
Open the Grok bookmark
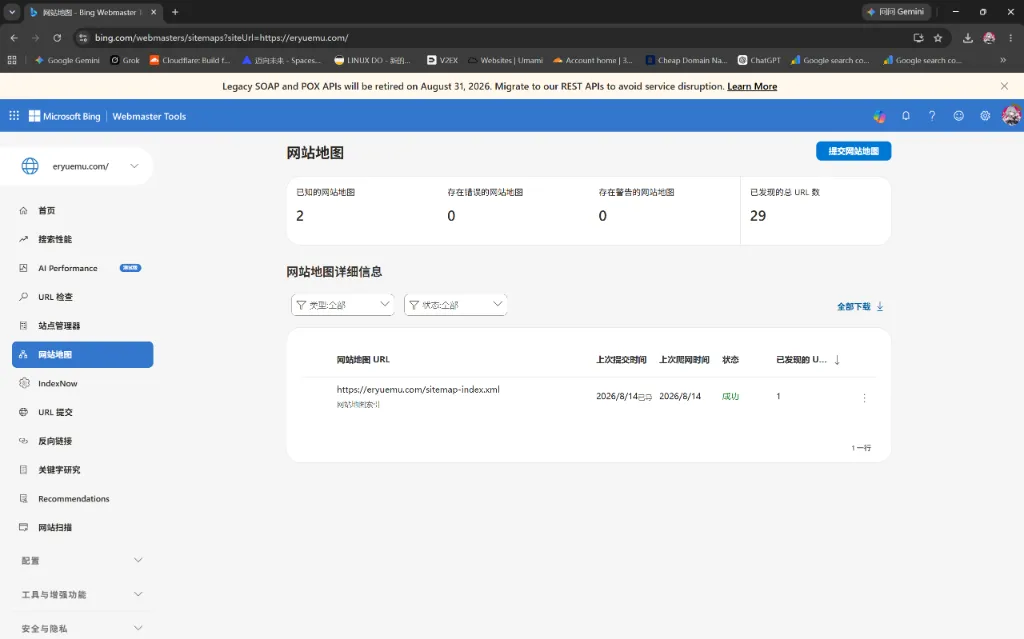pyautogui.click(x=125, y=60)
